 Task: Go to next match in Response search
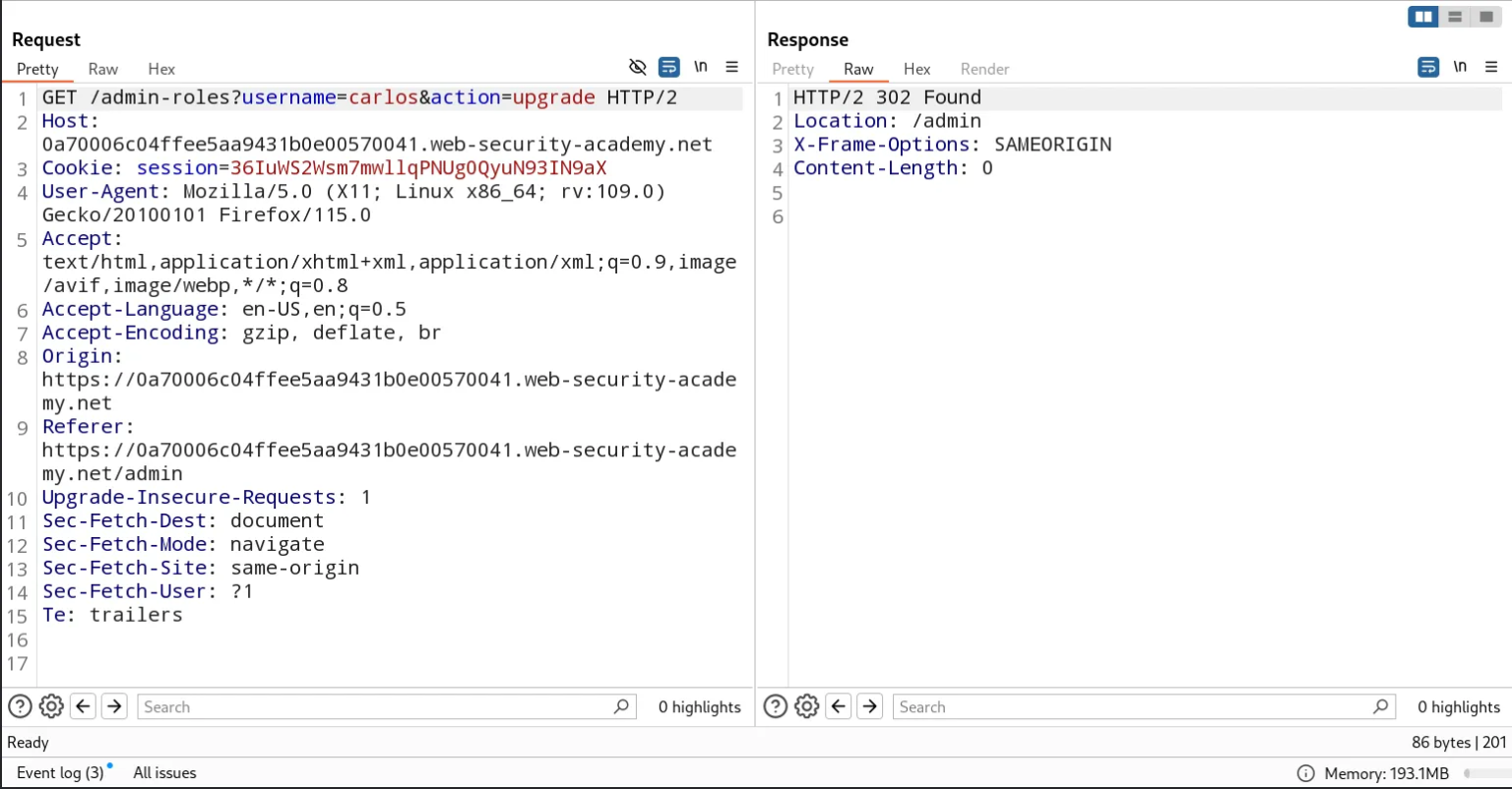(x=869, y=706)
